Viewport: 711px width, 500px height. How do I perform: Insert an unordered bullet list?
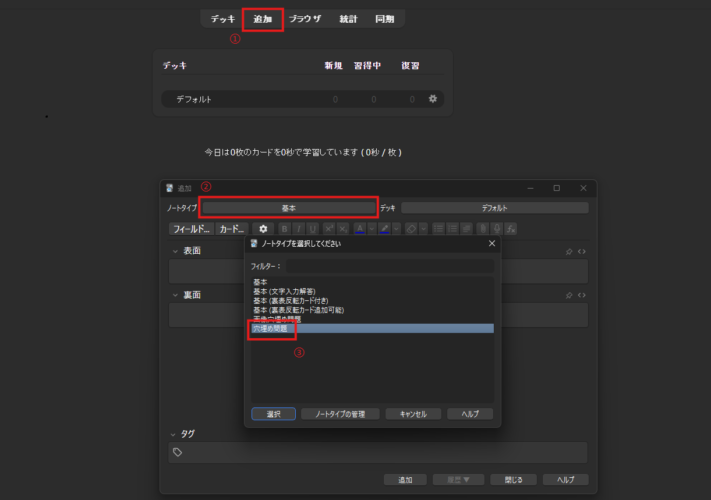(x=438, y=229)
